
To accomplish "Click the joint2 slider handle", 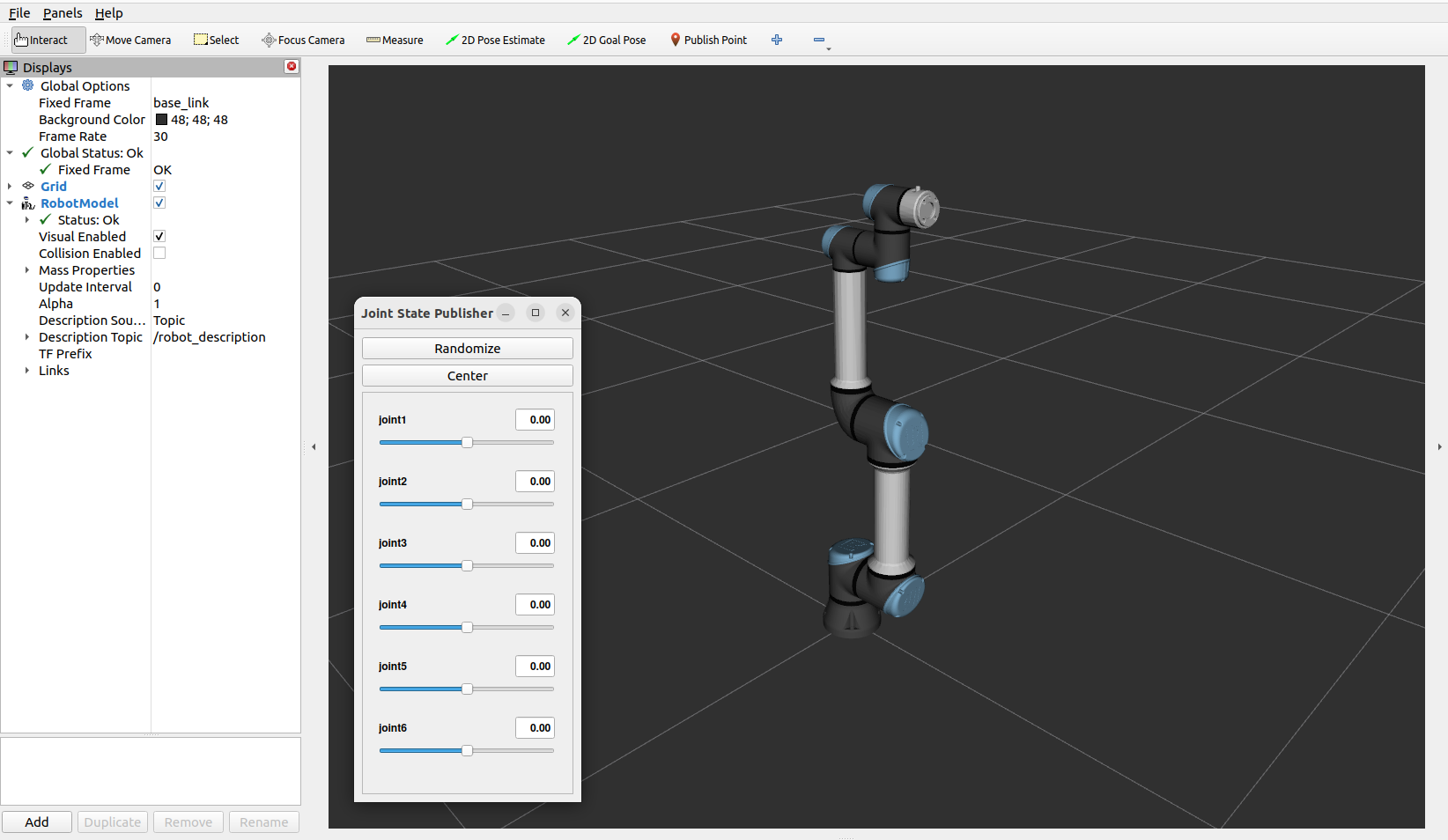I will [468, 504].
